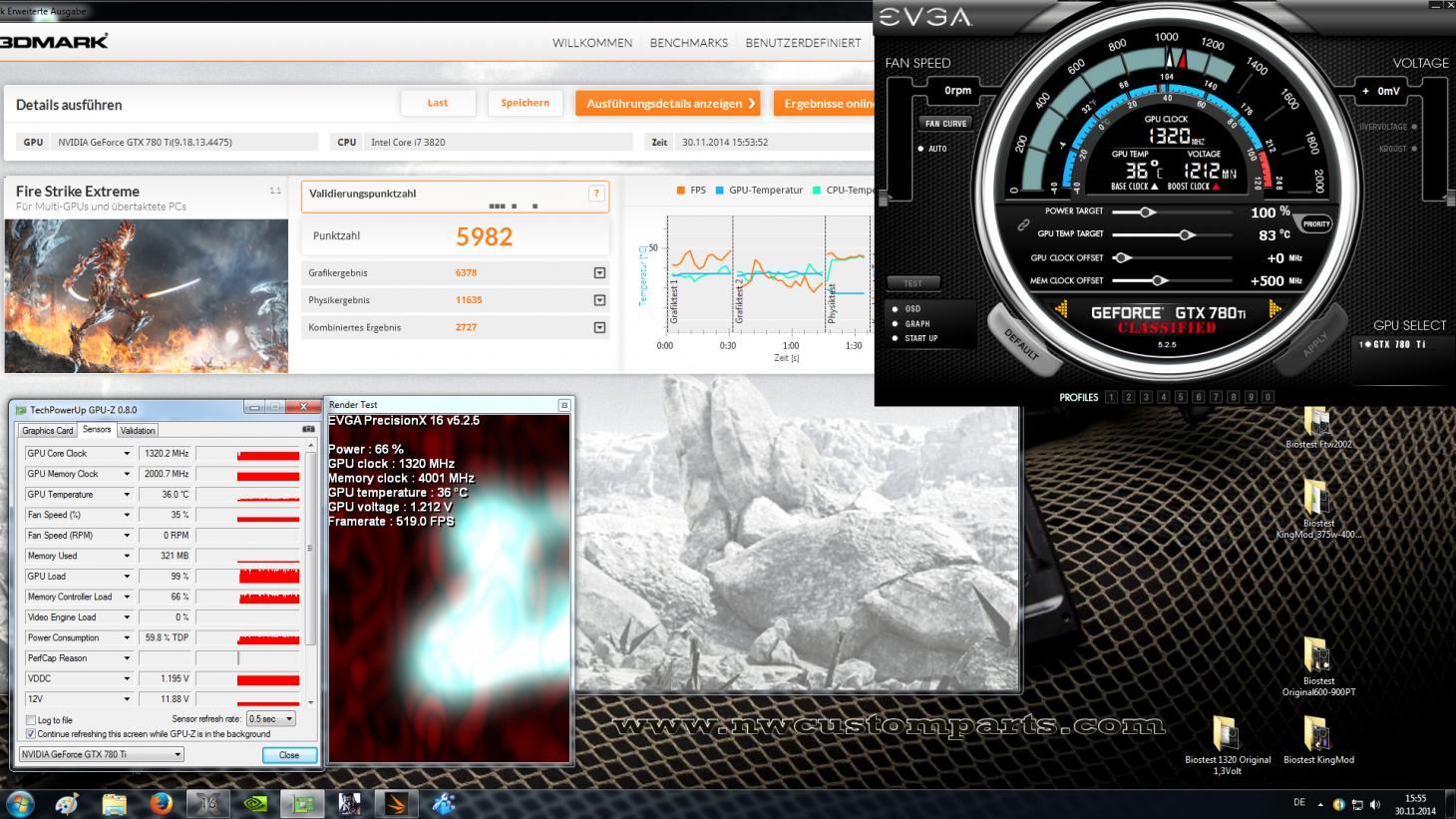Click the GPU-Z screenshot camera icon
Screen dimensions: 1456x819
coord(307,430)
